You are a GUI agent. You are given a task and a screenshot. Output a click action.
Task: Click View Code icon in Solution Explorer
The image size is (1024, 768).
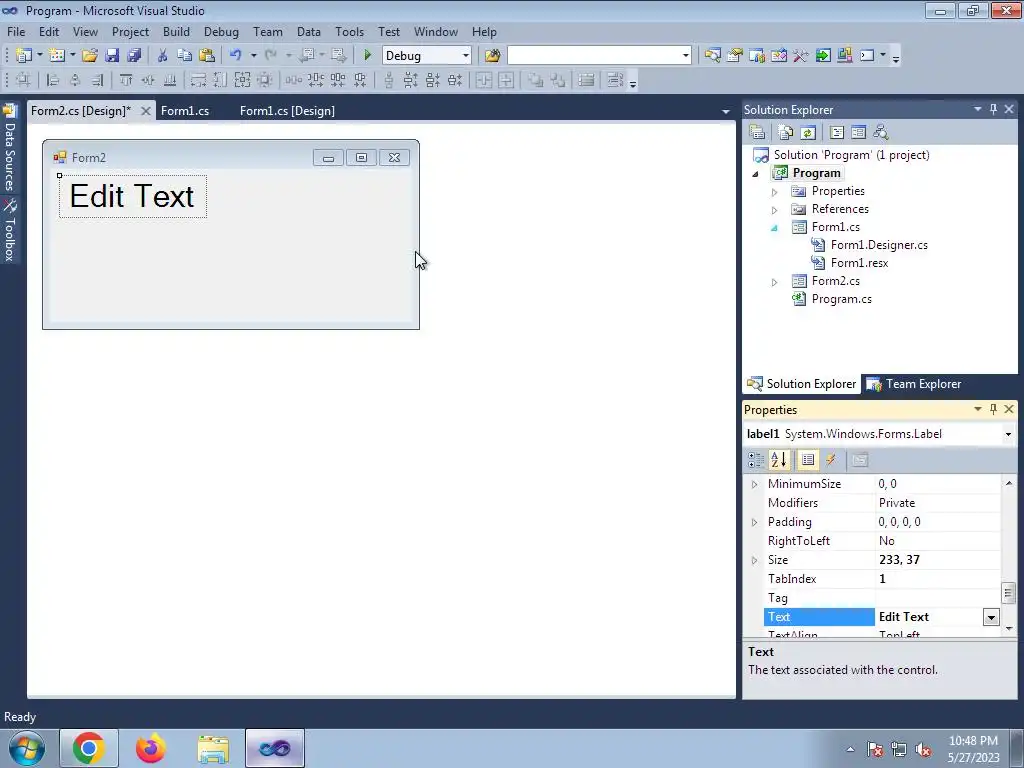[x=837, y=133]
